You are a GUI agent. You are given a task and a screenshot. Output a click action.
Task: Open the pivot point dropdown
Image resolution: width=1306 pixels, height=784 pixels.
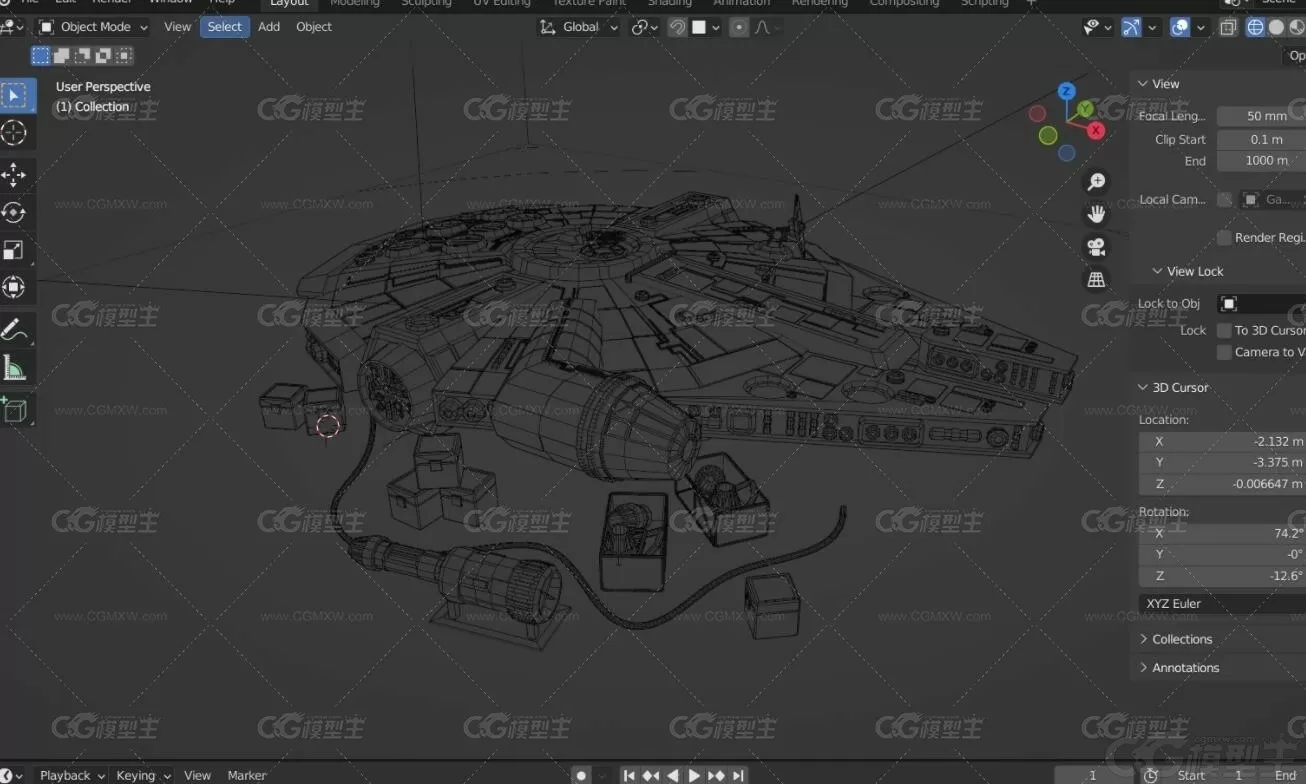pos(644,28)
